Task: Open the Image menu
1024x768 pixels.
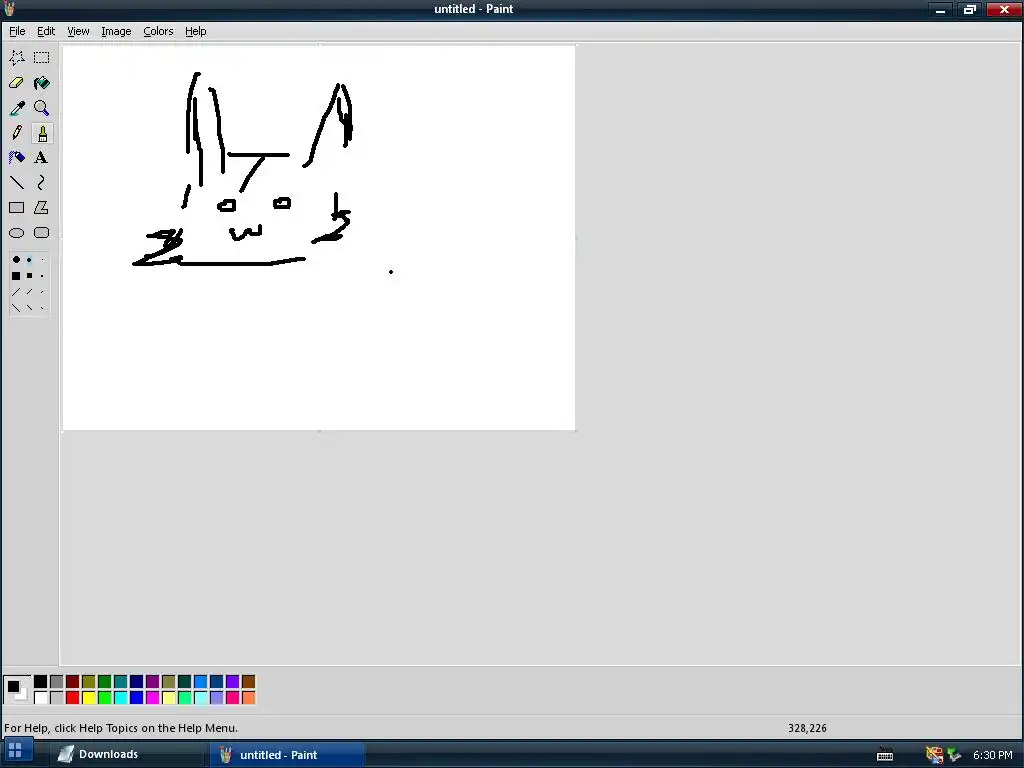Action: [116, 31]
